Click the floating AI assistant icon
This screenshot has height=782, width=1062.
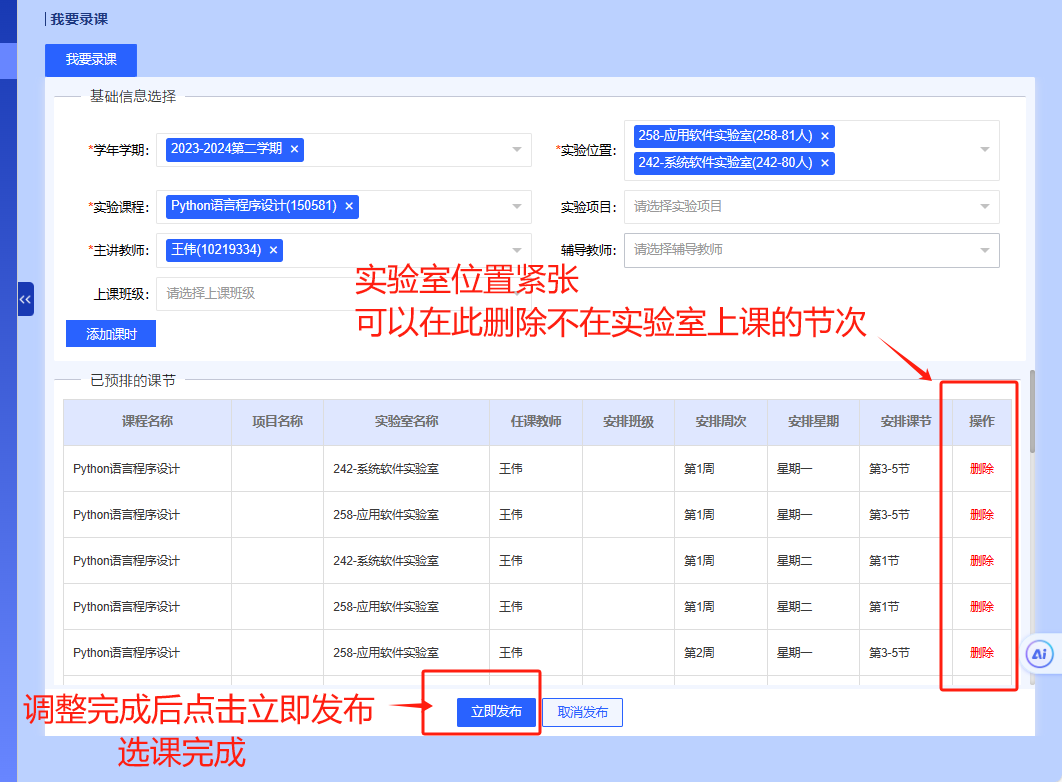pyautogui.click(x=1040, y=654)
